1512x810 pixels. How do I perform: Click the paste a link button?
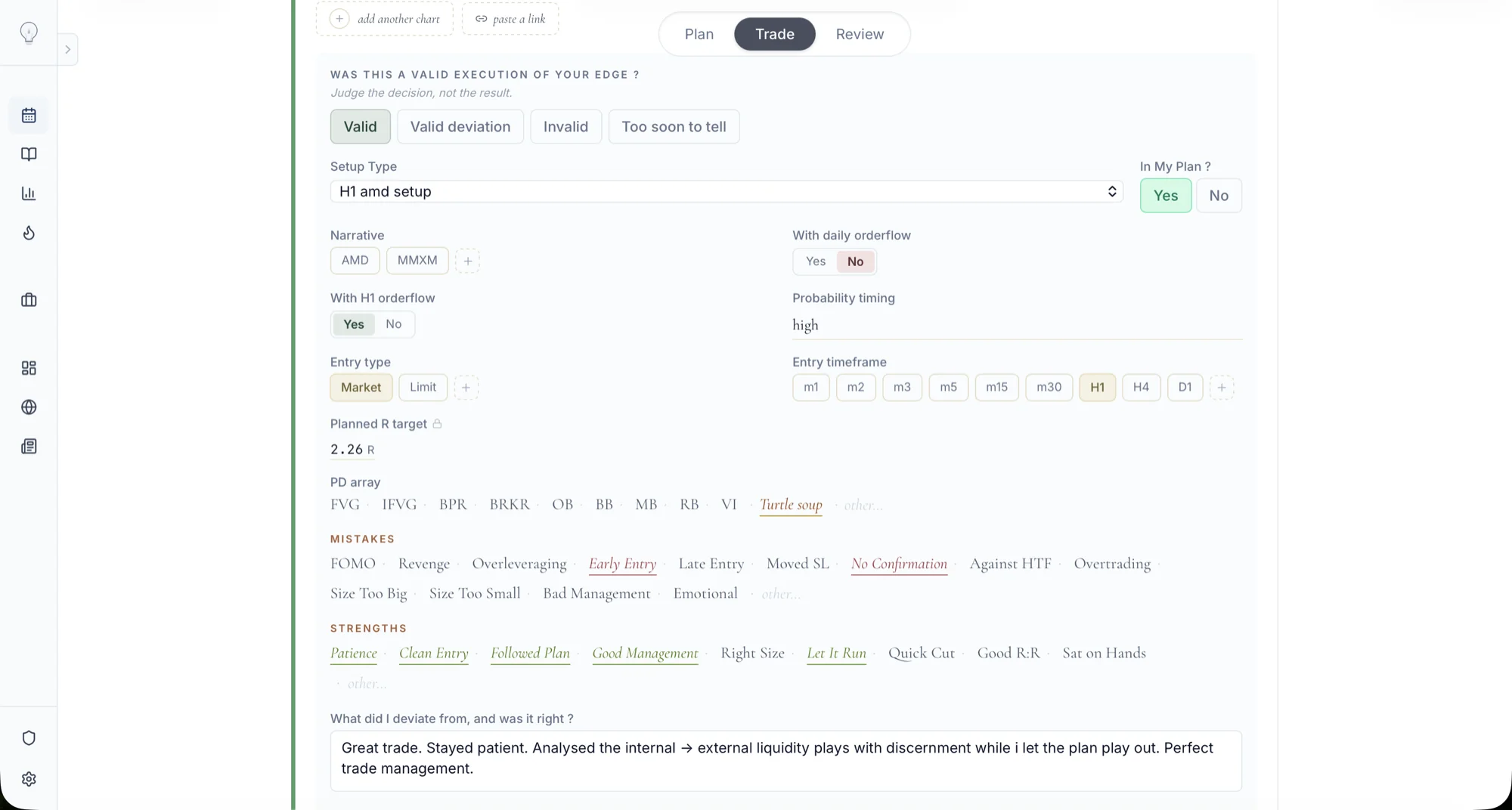(x=510, y=19)
